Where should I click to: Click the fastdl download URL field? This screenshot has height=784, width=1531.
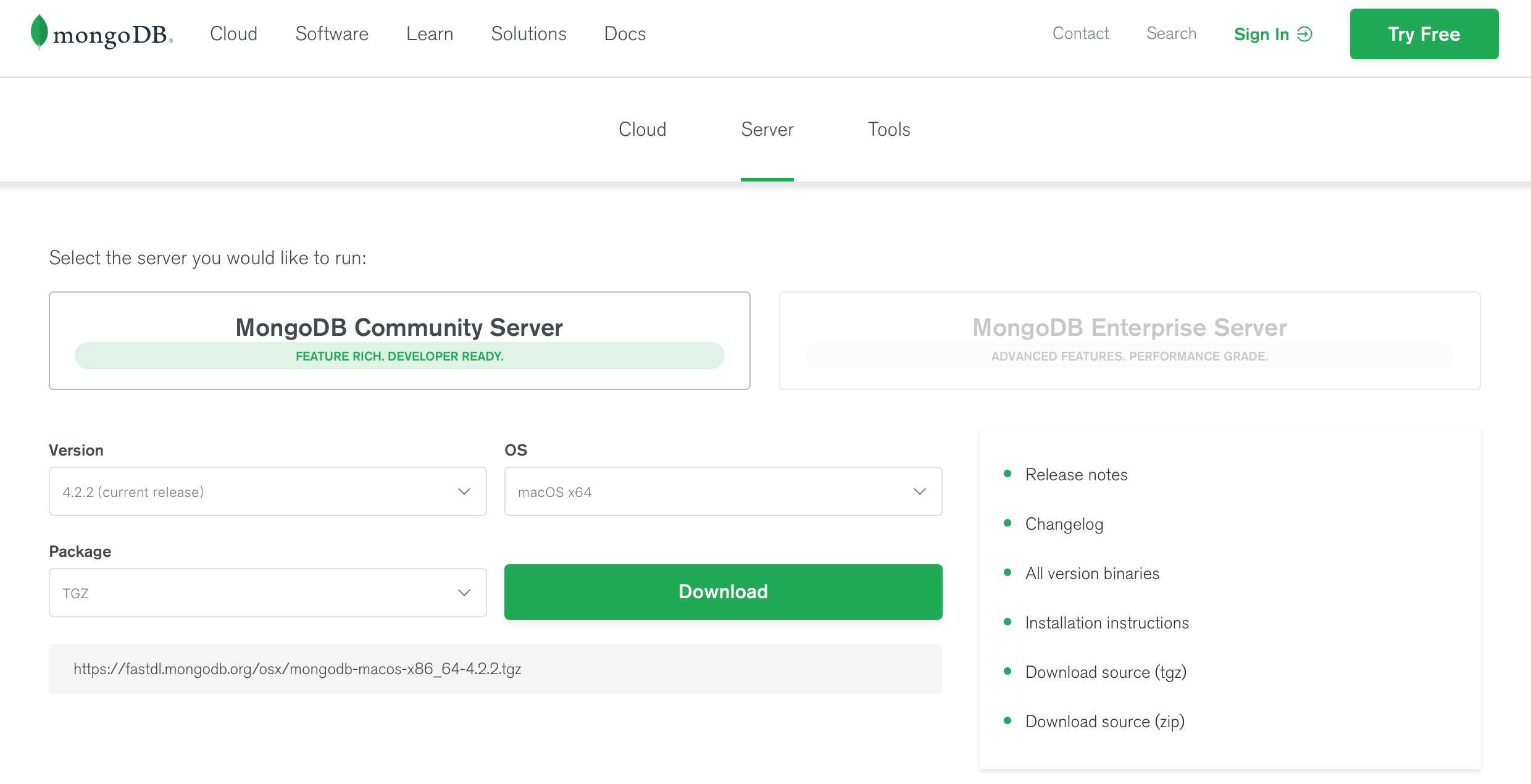(x=495, y=669)
